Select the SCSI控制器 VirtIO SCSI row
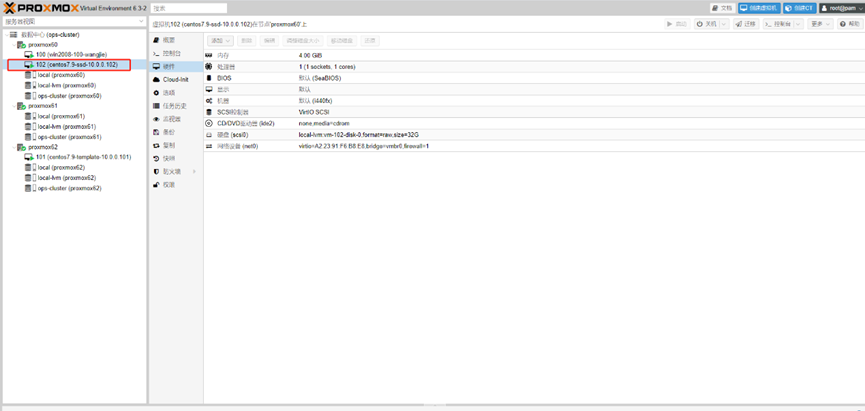 (x=534, y=112)
